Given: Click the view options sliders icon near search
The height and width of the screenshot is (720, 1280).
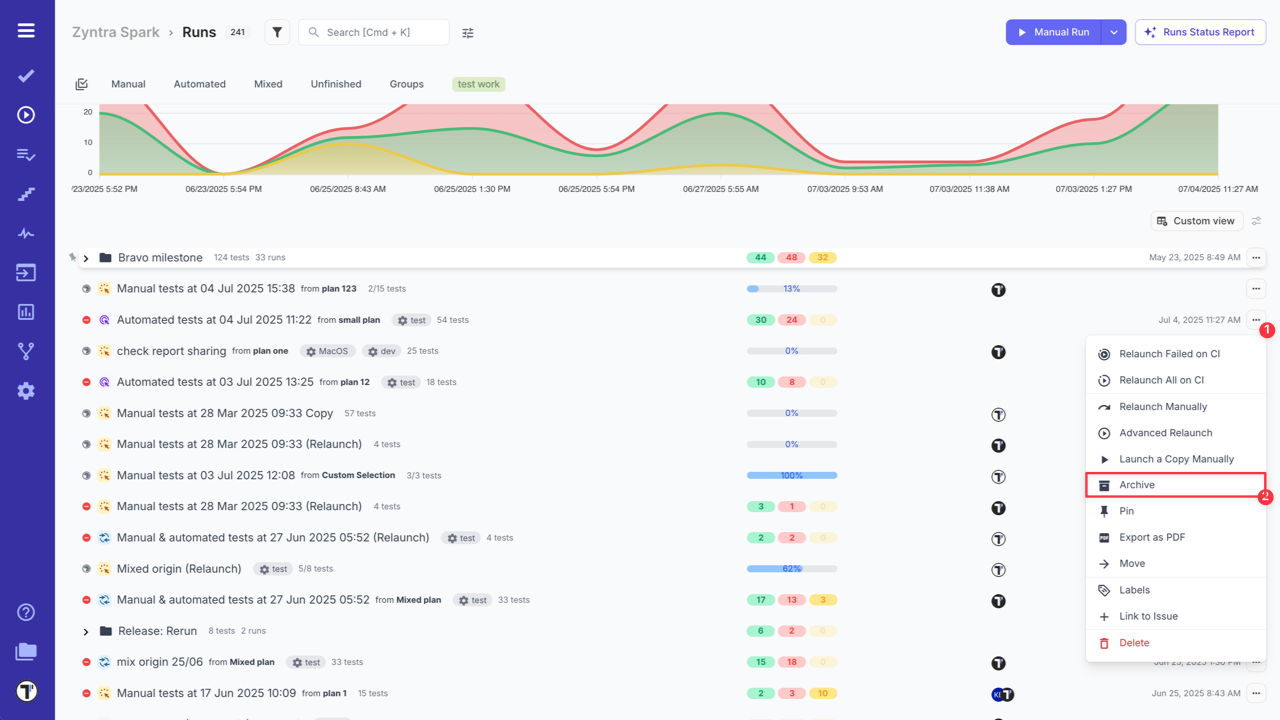Looking at the screenshot, I should point(467,32).
